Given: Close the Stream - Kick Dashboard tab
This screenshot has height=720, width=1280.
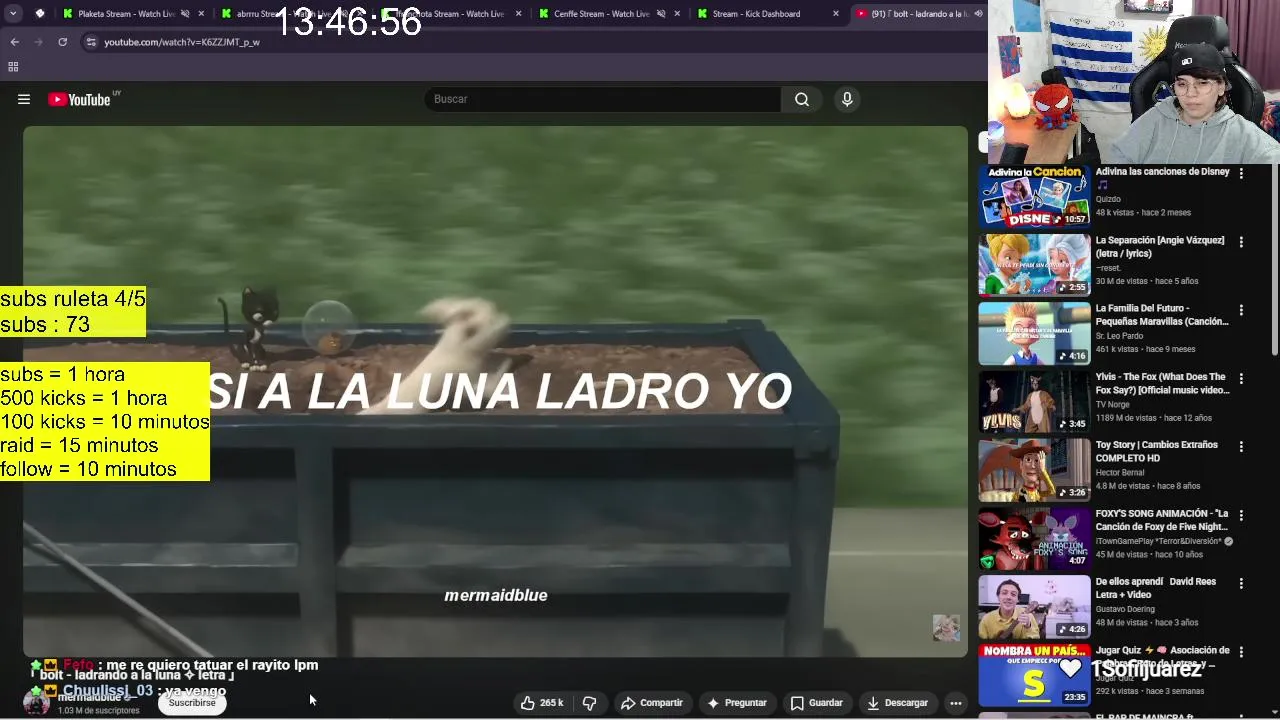Looking at the screenshot, I should click(x=836, y=14).
